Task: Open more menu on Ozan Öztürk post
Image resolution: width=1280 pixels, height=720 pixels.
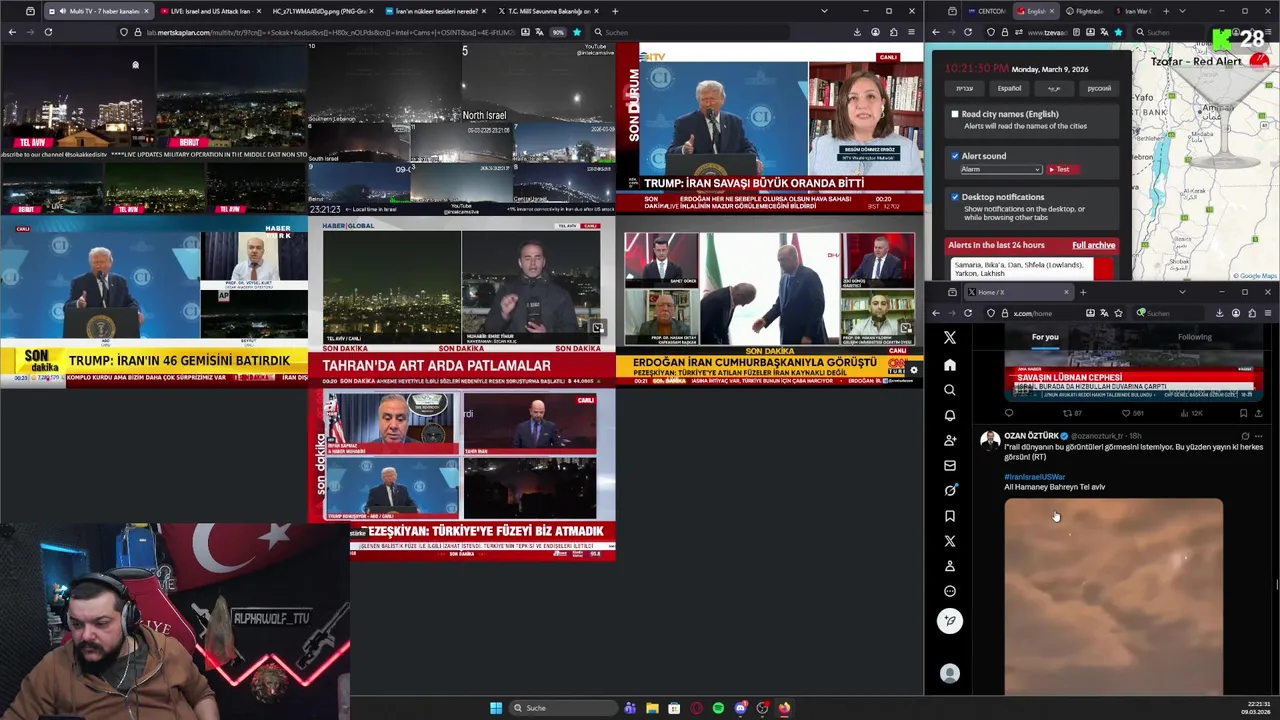Action: coord(1259,436)
